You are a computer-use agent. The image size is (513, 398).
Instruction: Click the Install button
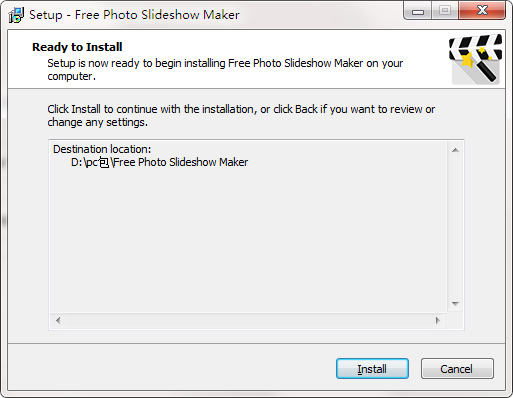[x=372, y=369]
